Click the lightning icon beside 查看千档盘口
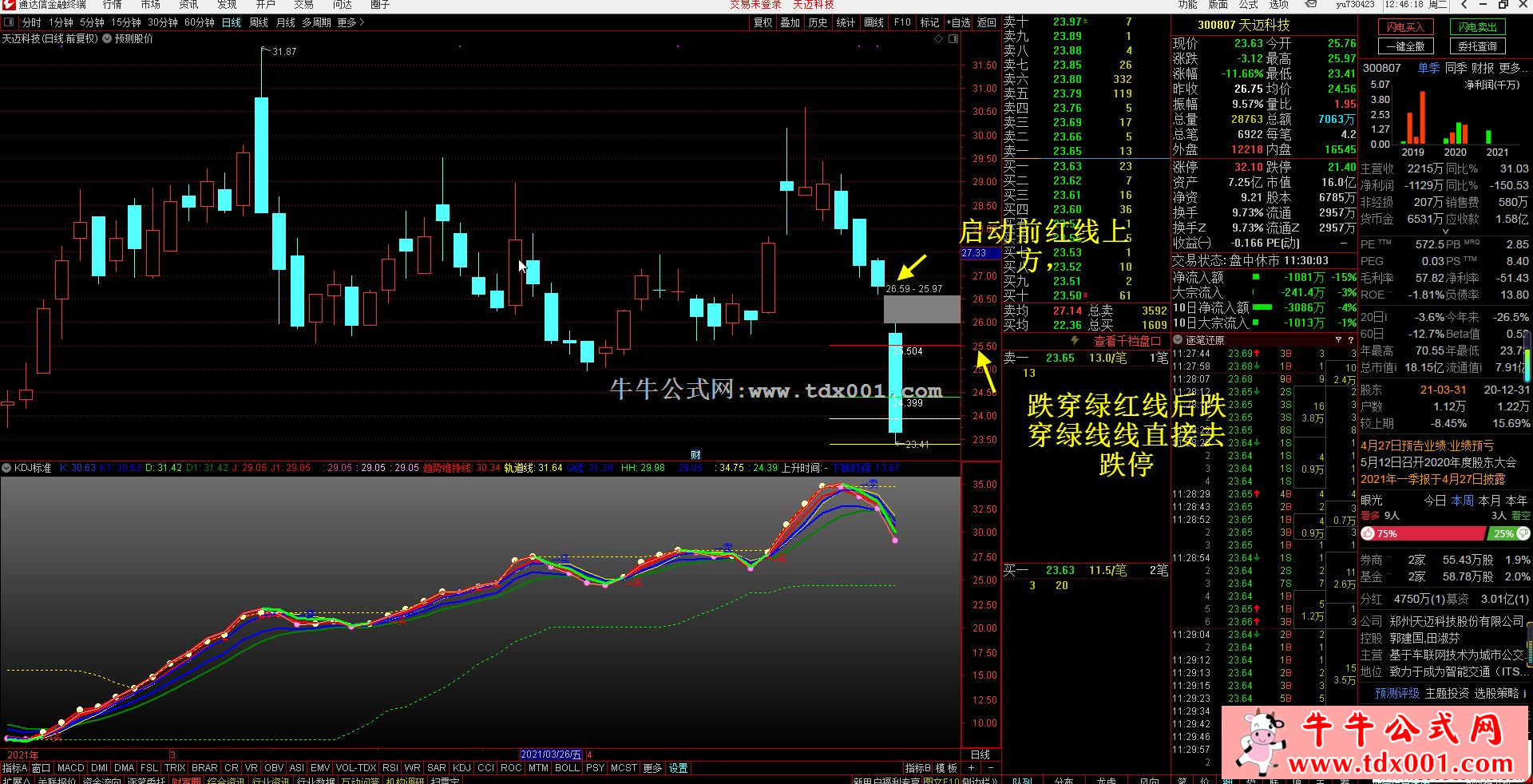Image resolution: width=1533 pixels, height=784 pixels. coord(1075,341)
